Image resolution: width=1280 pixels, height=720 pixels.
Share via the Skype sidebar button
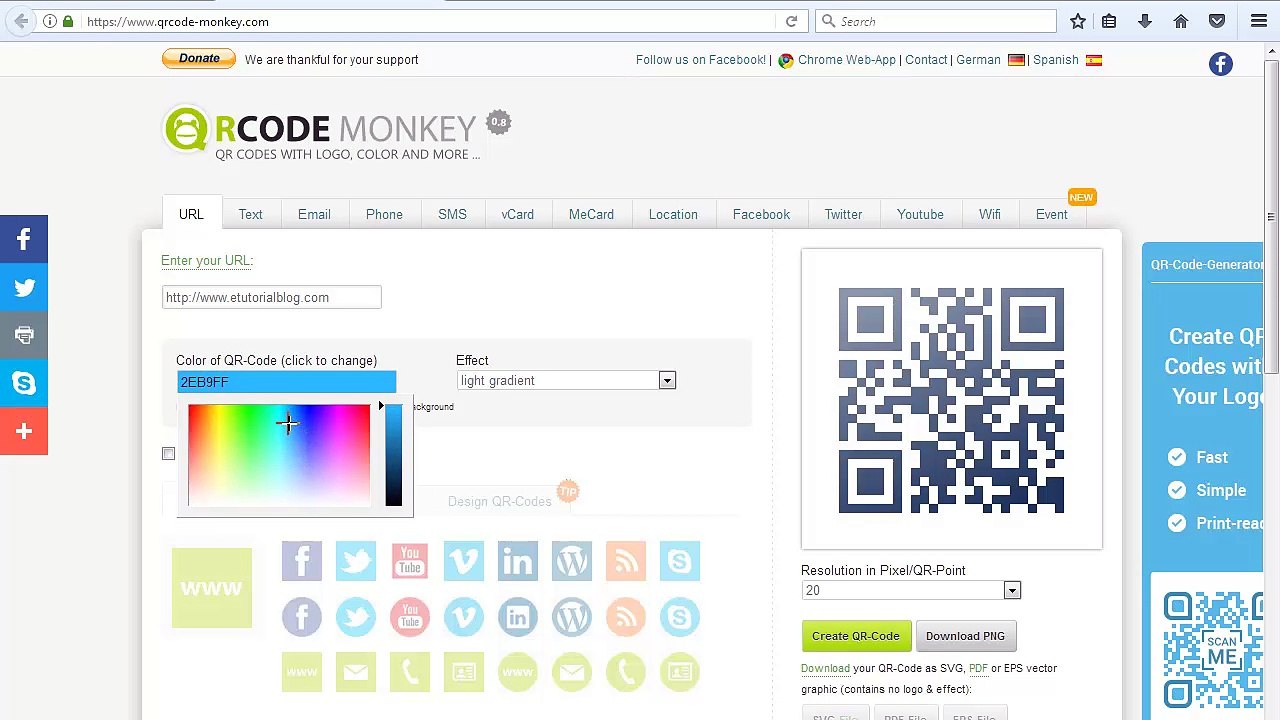[24, 383]
